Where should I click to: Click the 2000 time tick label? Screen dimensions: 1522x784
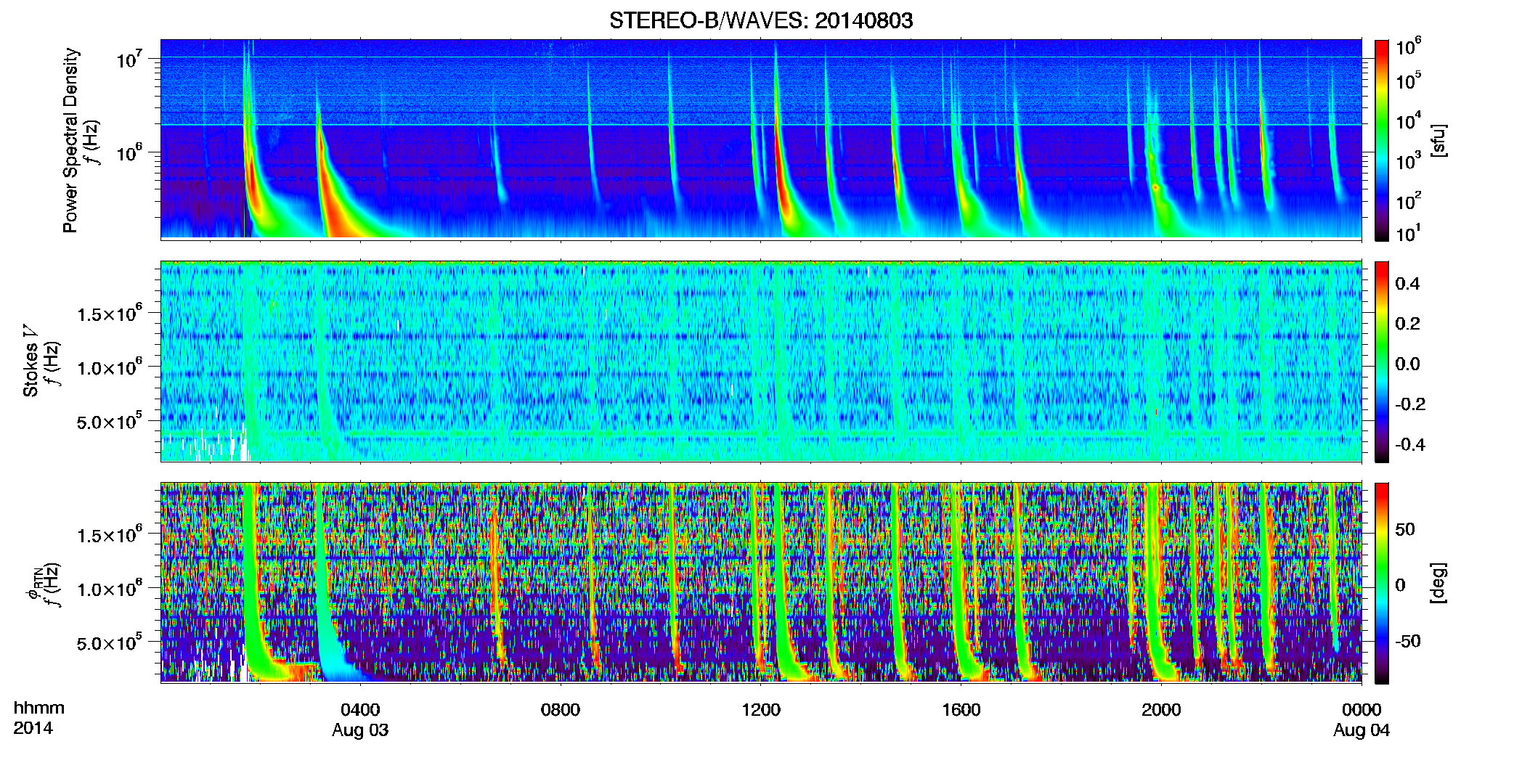pyautogui.click(x=1161, y=709)
